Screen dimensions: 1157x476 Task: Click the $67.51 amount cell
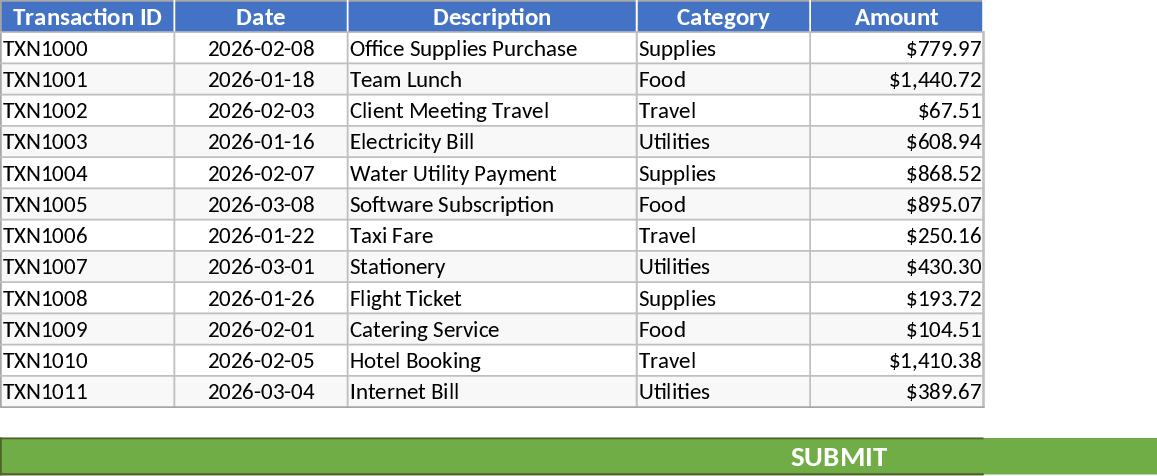(896, 111)
